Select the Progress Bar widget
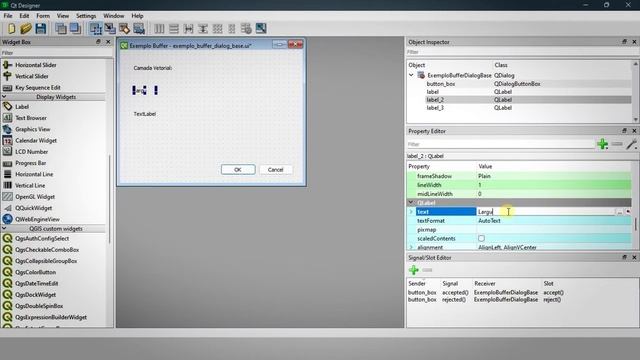 [31, 163]
